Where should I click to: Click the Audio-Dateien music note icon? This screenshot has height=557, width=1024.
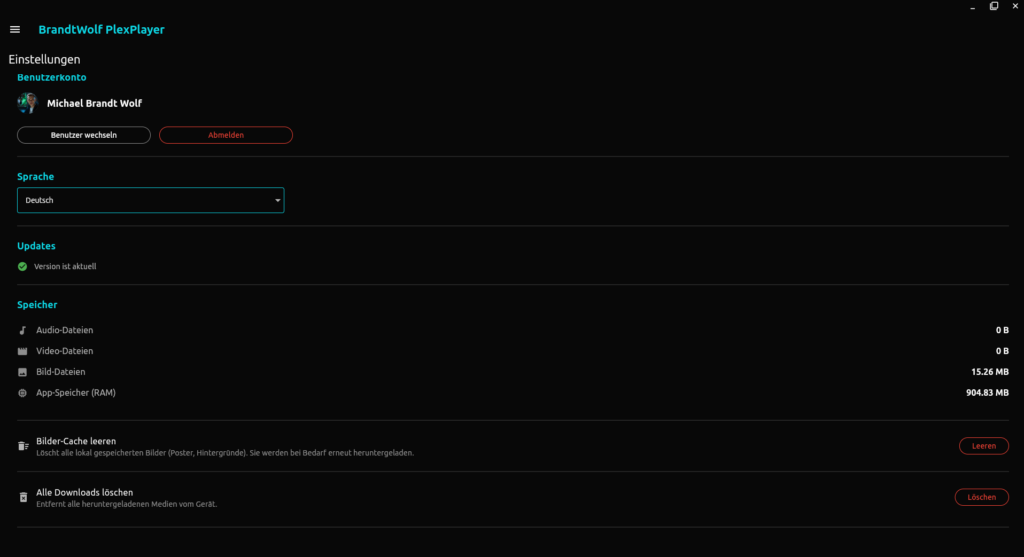pyautogui.click(x=23, y=330)
